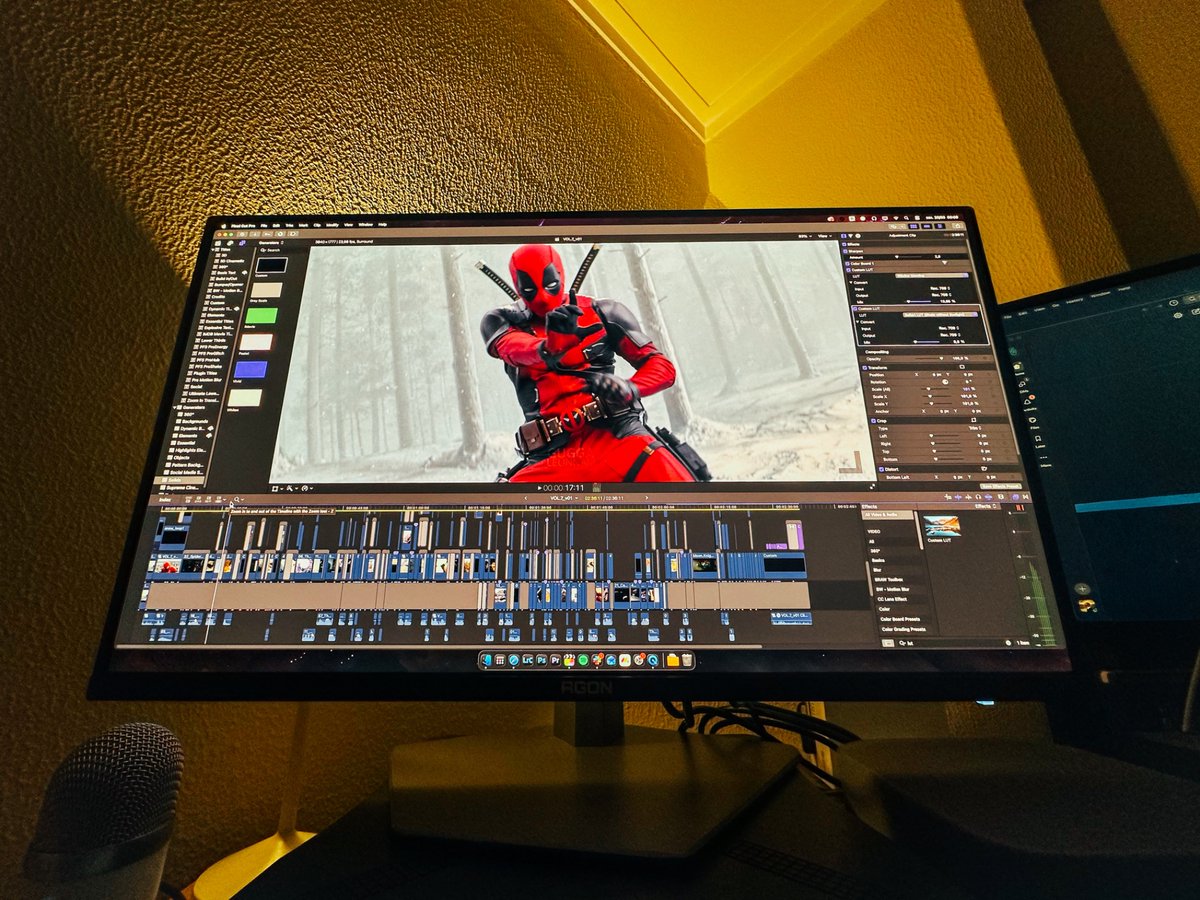Select the Whites solid generator
1200x900 pixels.
[x=245, y=398]
